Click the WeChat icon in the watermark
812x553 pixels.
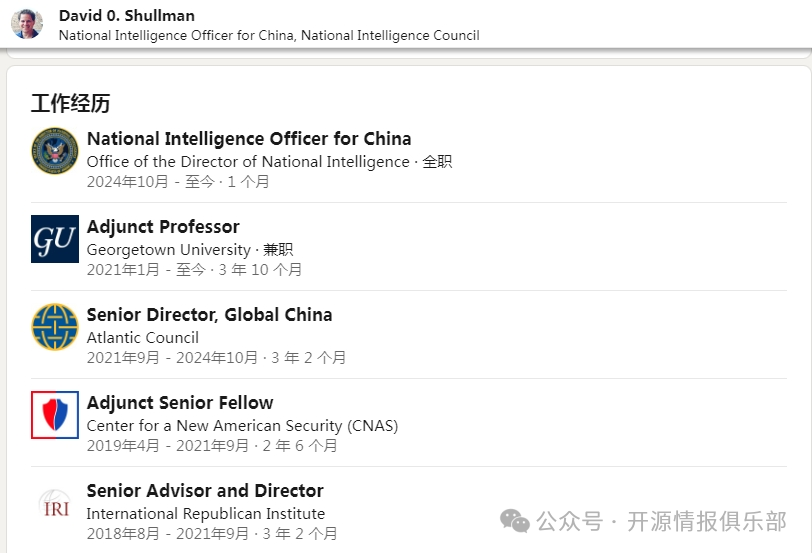[x=515, y=521]
